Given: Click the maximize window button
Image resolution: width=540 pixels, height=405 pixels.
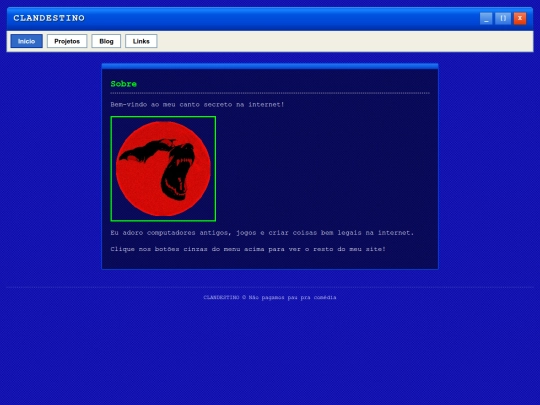Looking at the screenshot, I should pyautogui.click(x=503, y=19).
